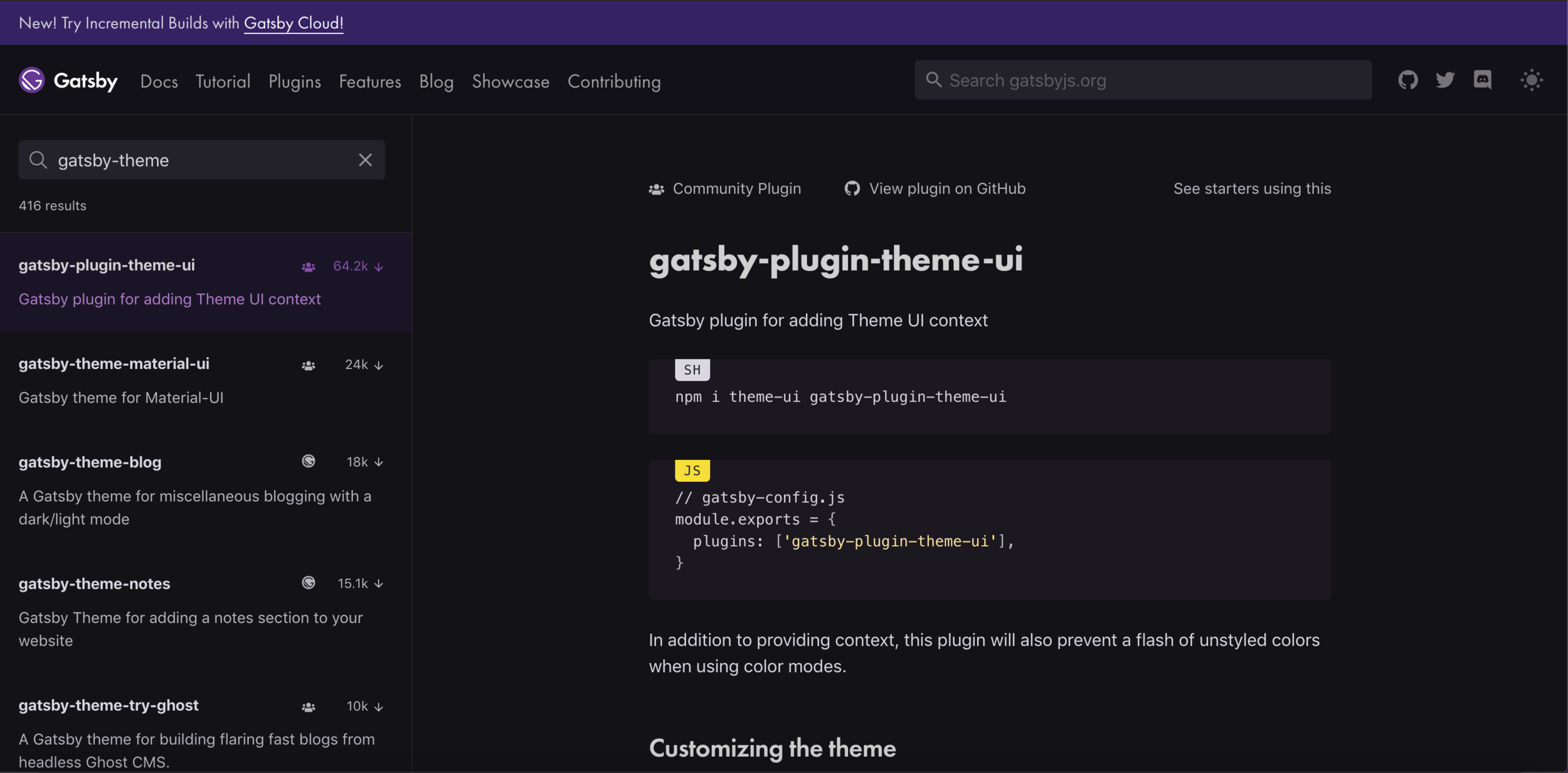Click See starters using this link
Screen dimensions: 1568x773
click(x=1251, y=188)
